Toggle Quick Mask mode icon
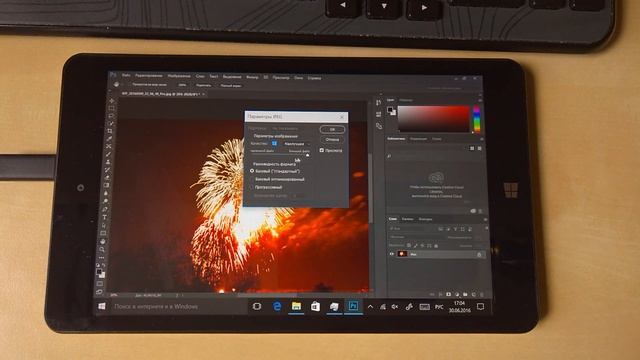This screenshot has width=640, height=360. (x=100, y=284)
